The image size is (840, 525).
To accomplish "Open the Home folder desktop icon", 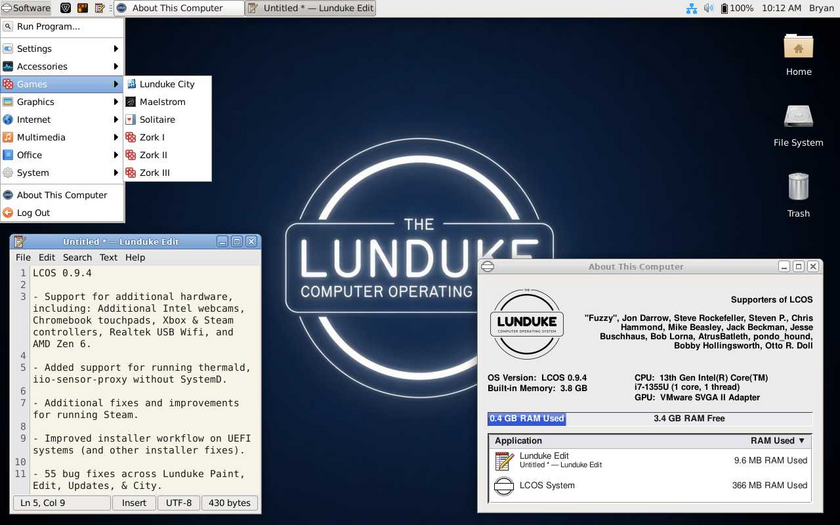I will (x=798, y=55).
